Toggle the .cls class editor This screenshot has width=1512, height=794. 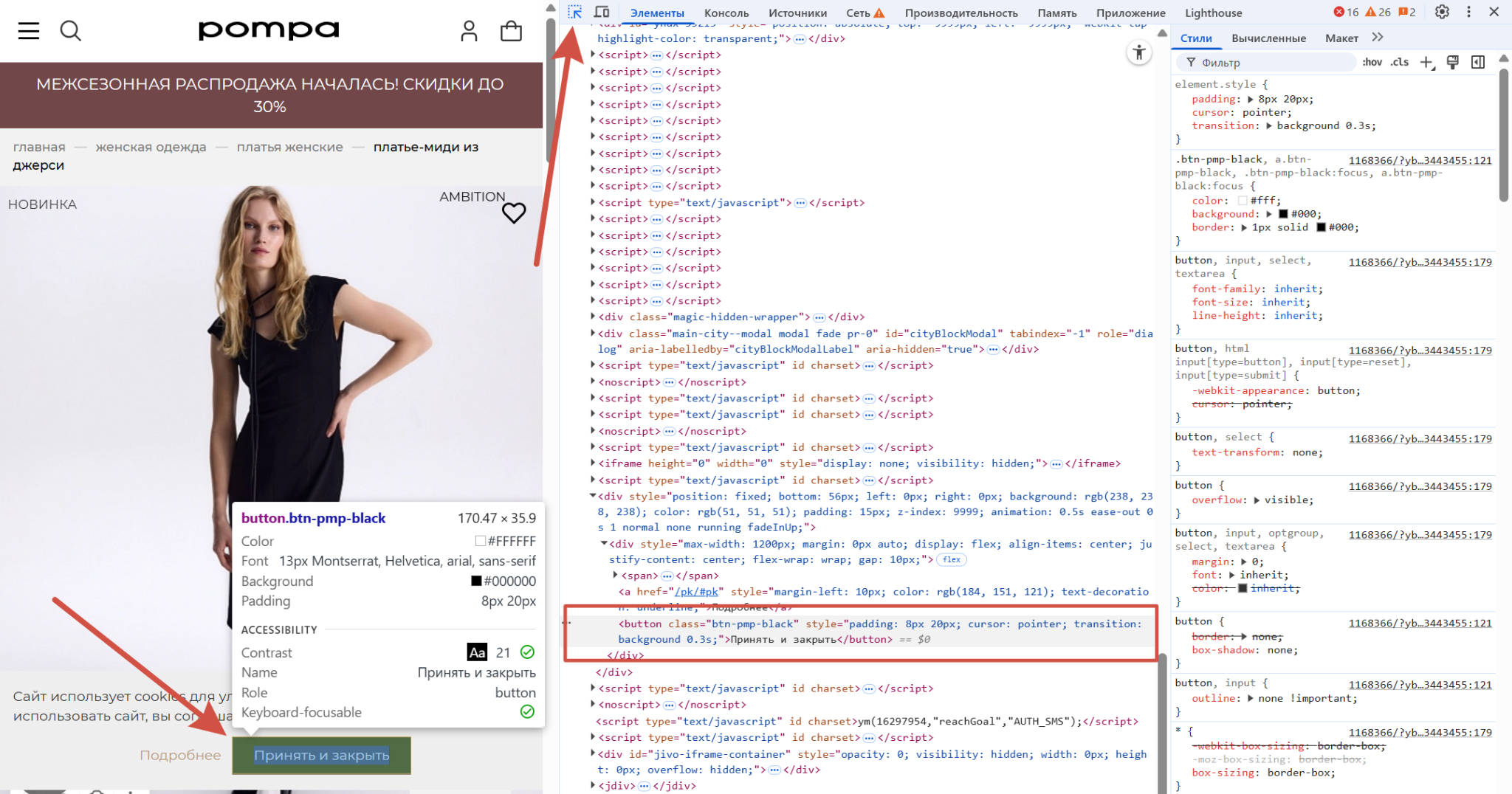[x=1400, y=63]
